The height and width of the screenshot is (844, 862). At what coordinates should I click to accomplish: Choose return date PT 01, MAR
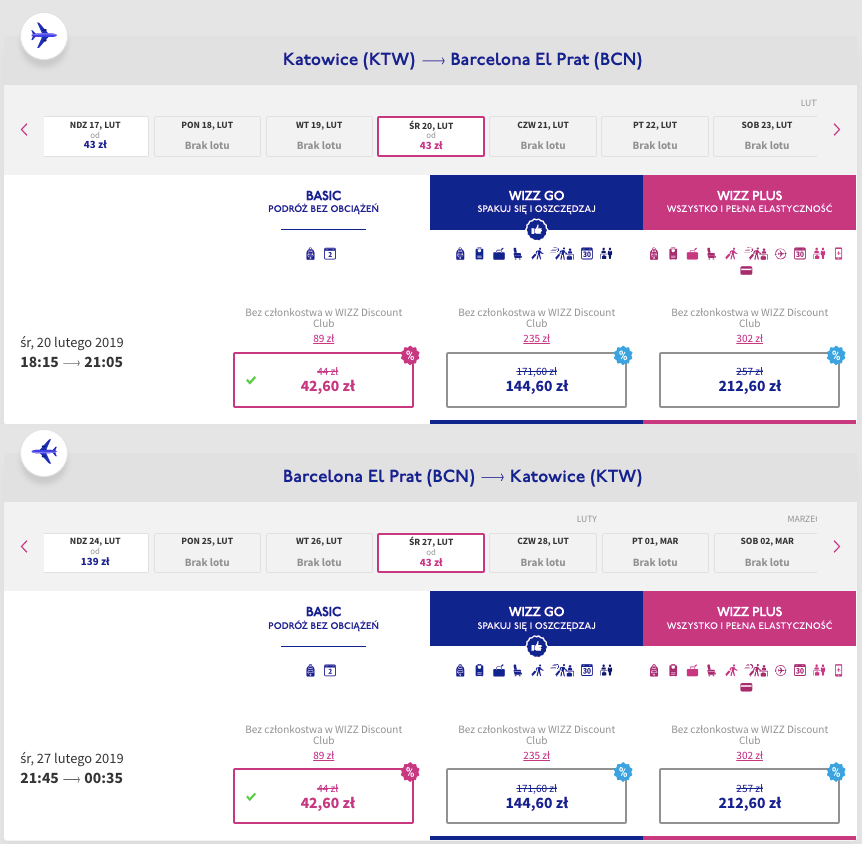tap(655, 553)
